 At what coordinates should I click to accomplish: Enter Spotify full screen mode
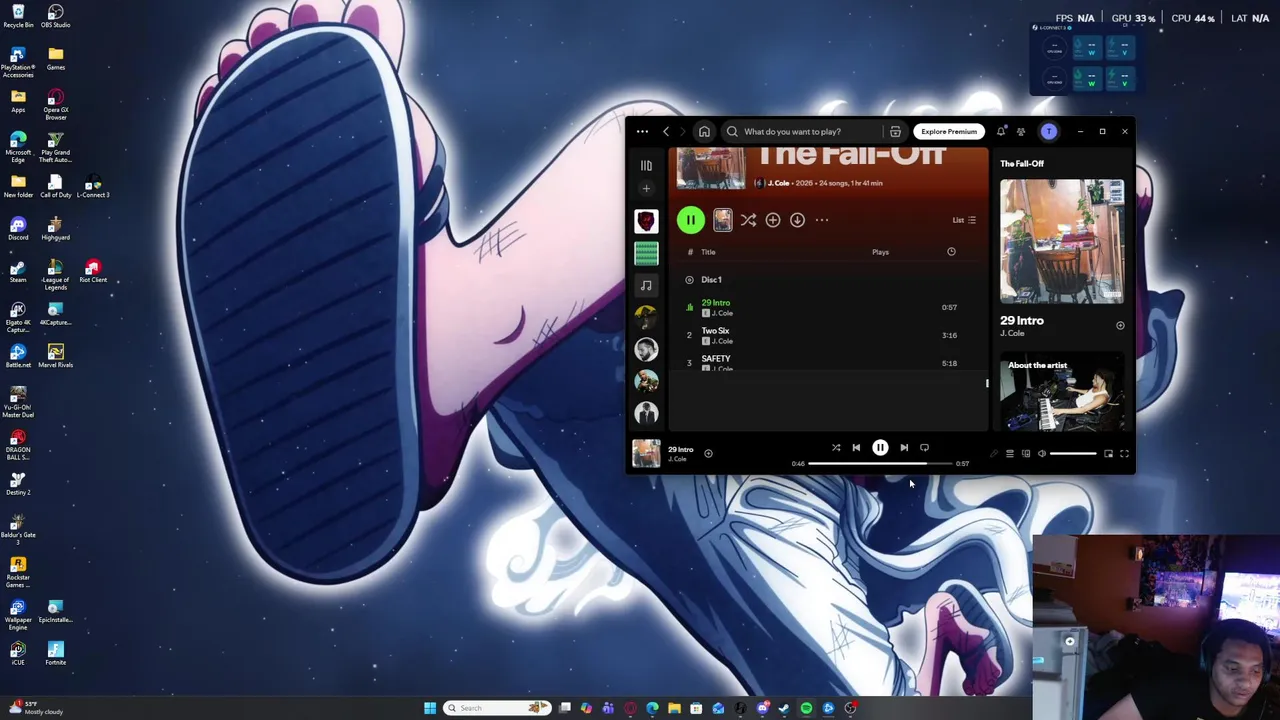tap(1124, 454)
